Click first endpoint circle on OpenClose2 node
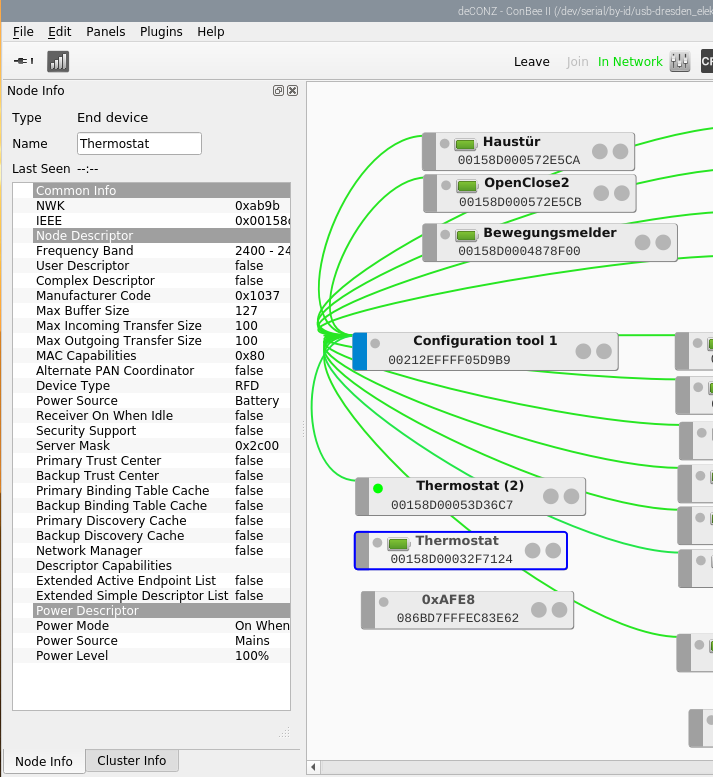 click(x=601, y=193)
